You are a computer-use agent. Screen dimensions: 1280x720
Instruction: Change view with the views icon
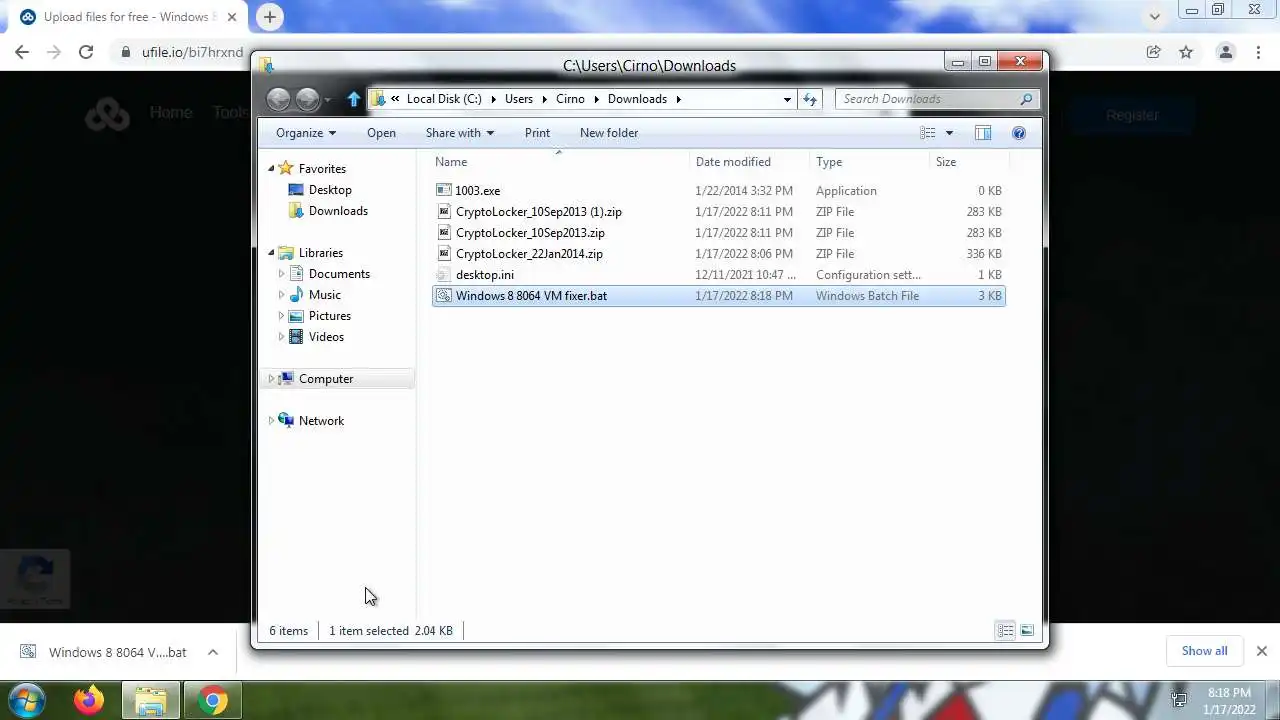[x=928, y=133]
